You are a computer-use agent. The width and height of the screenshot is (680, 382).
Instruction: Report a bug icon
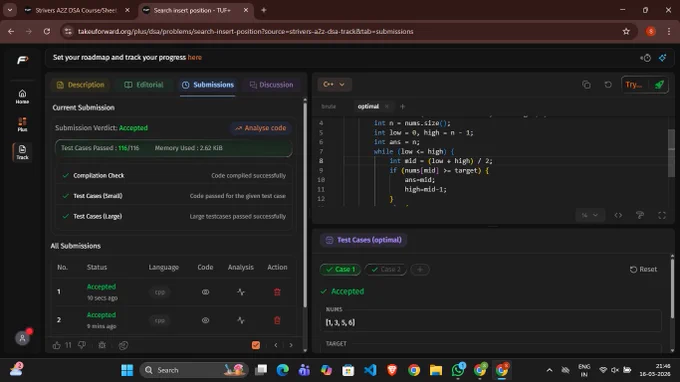click(102, 345)
